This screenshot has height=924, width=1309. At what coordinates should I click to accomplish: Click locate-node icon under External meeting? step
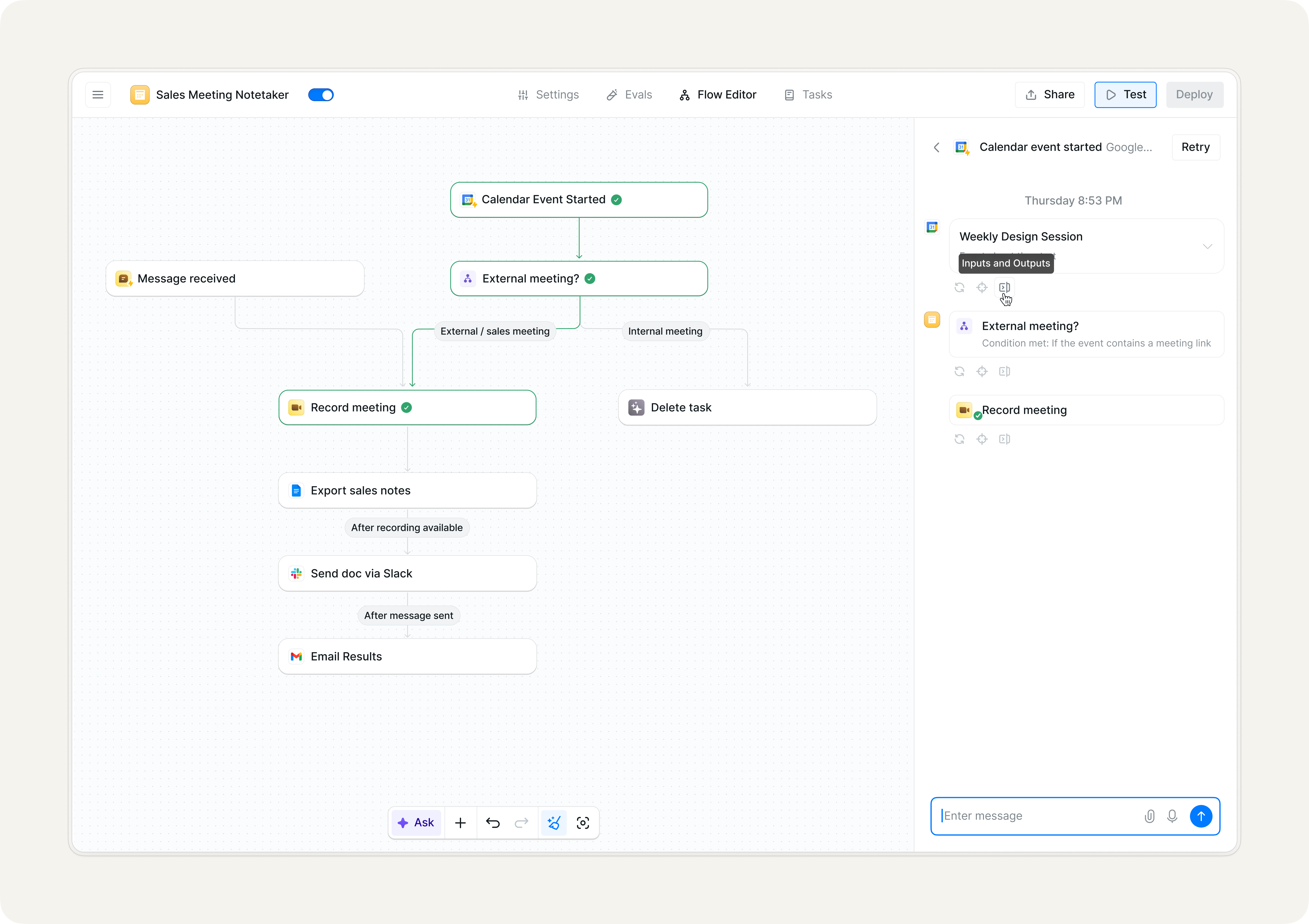(982, 372)
